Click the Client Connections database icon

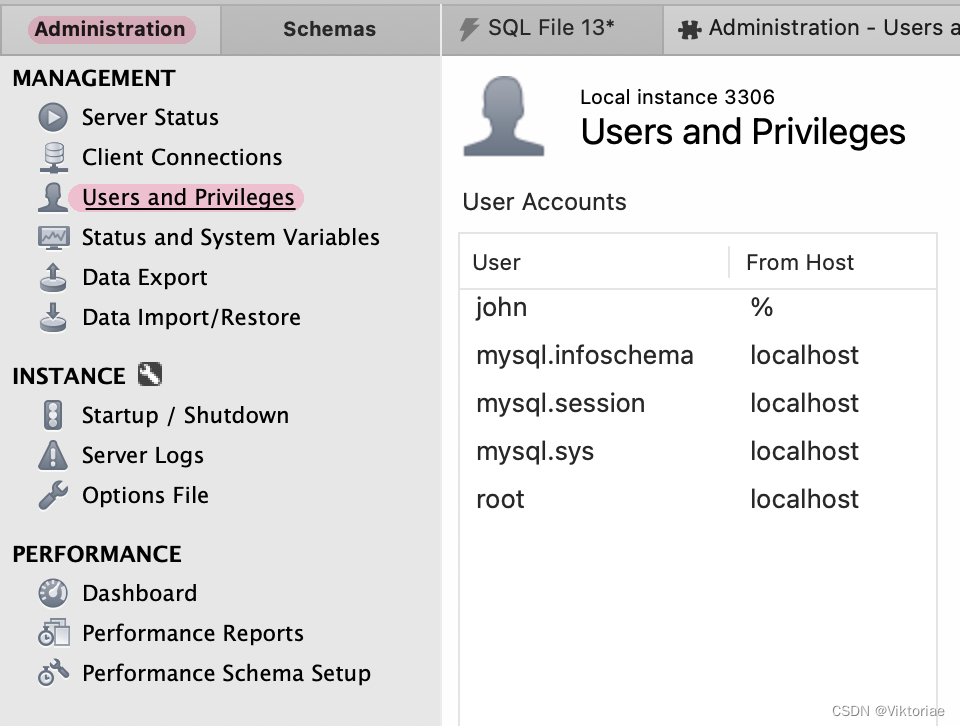[52, 158]
